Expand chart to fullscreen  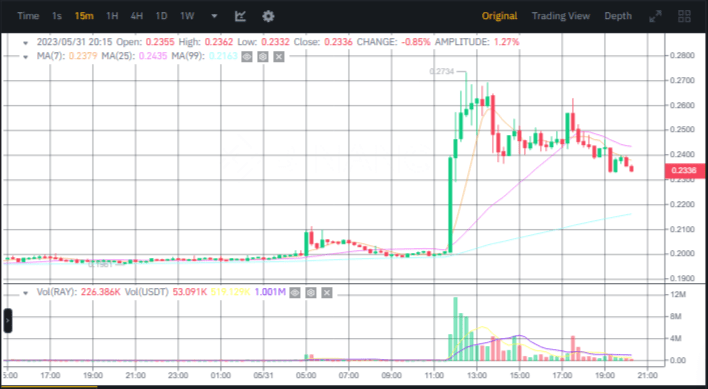coord(655,16)
